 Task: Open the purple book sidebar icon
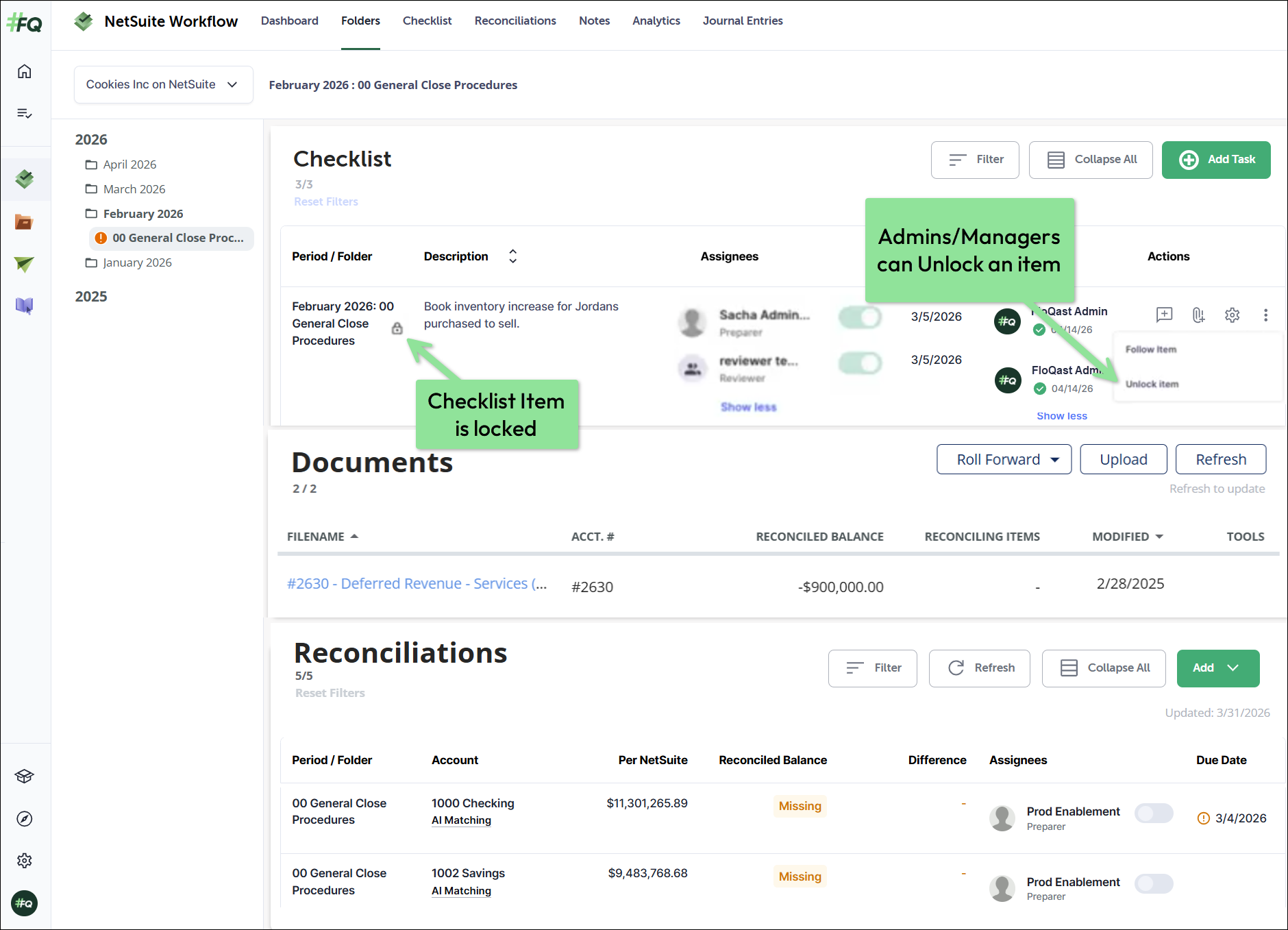pyautogui.click(x=25, y=306)
